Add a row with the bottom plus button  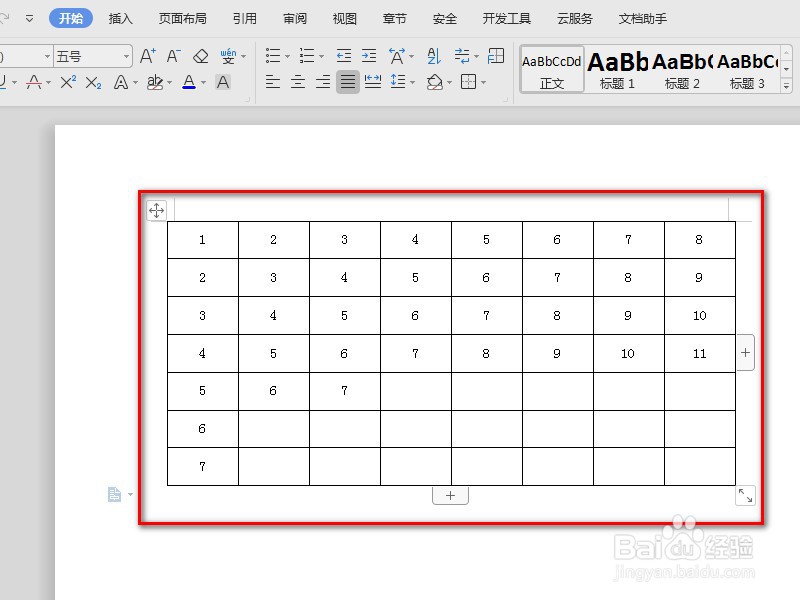[x=450, y=495]
